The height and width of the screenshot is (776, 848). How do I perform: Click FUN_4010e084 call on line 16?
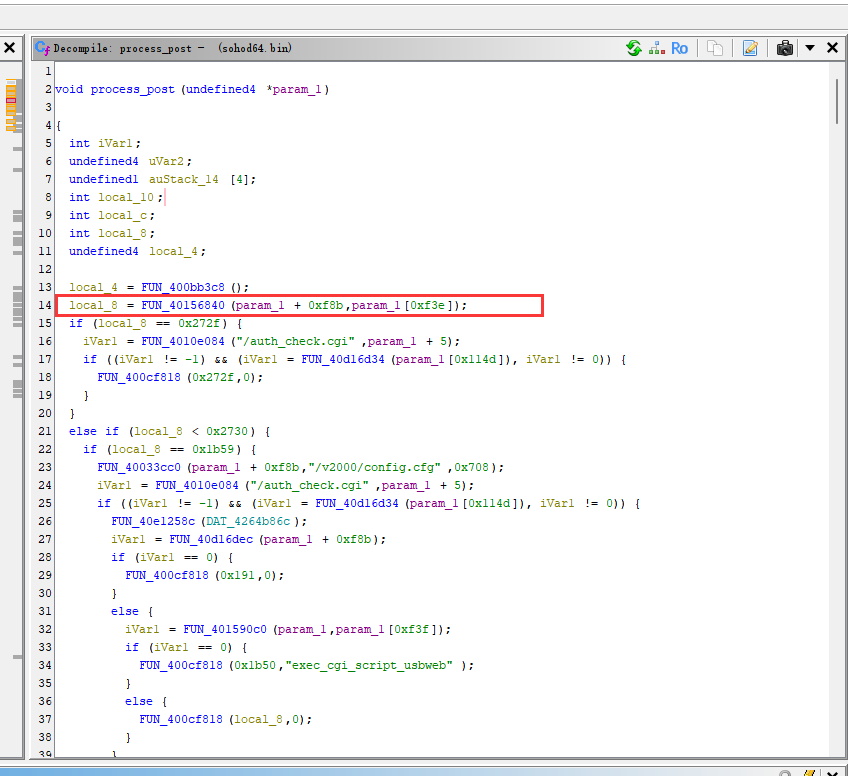point(183,341)
